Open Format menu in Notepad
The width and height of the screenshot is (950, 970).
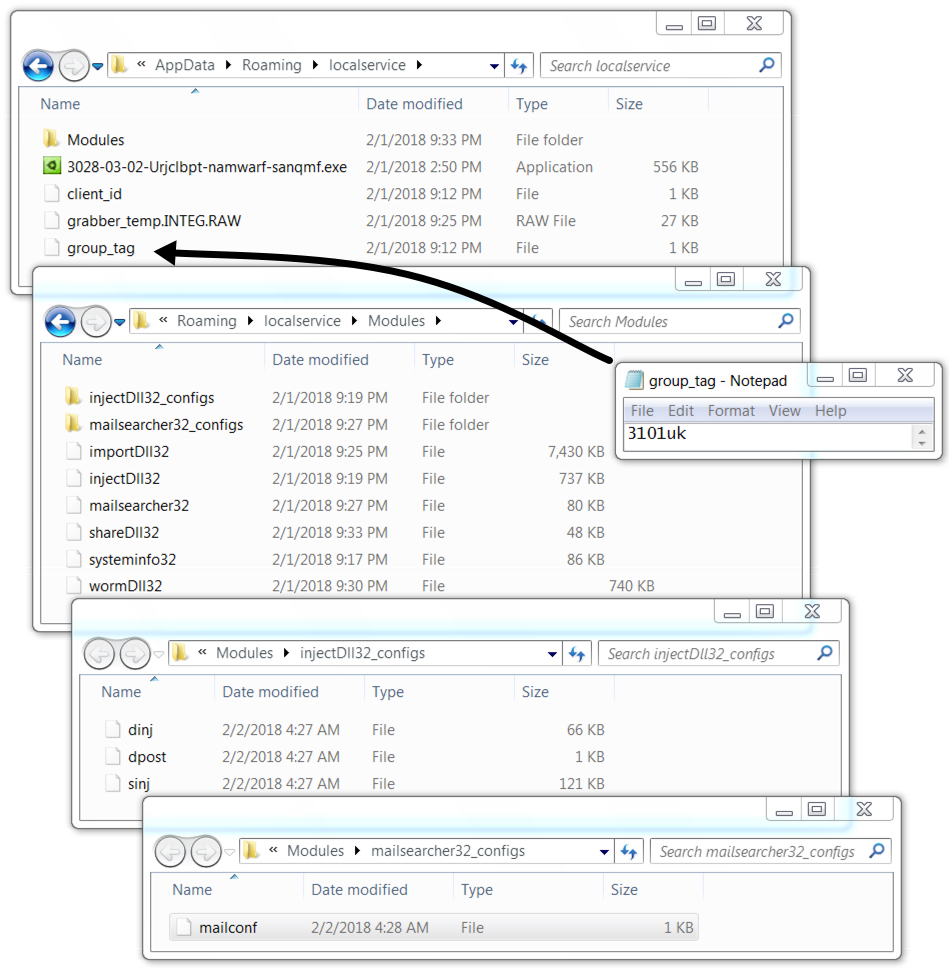(x=731, y=411)
